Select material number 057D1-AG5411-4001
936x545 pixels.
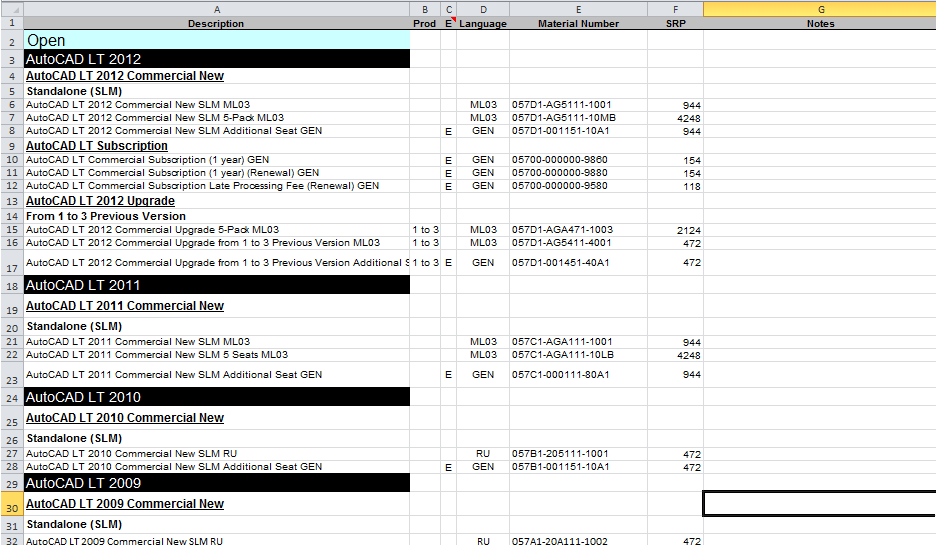578,243
